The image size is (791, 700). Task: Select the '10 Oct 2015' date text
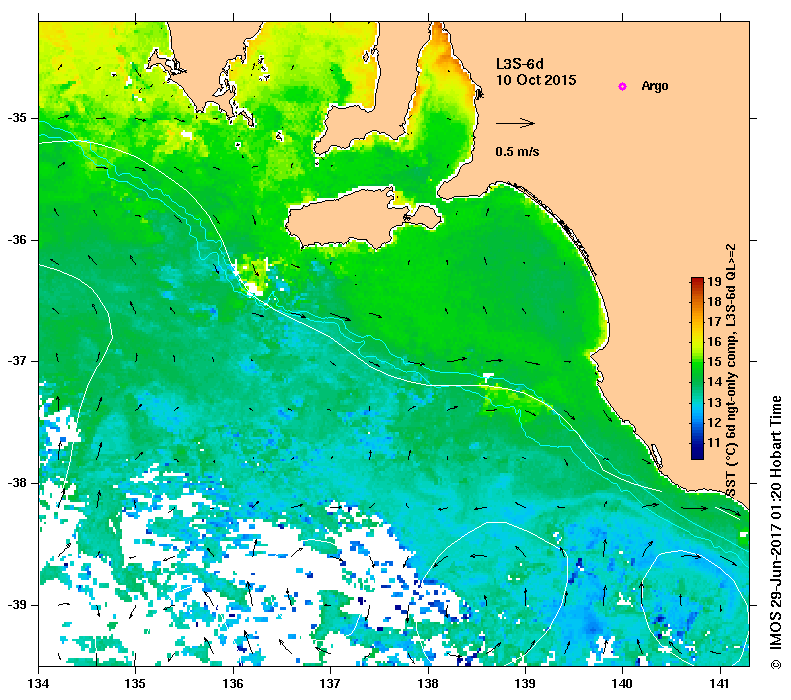click(536, 80)
